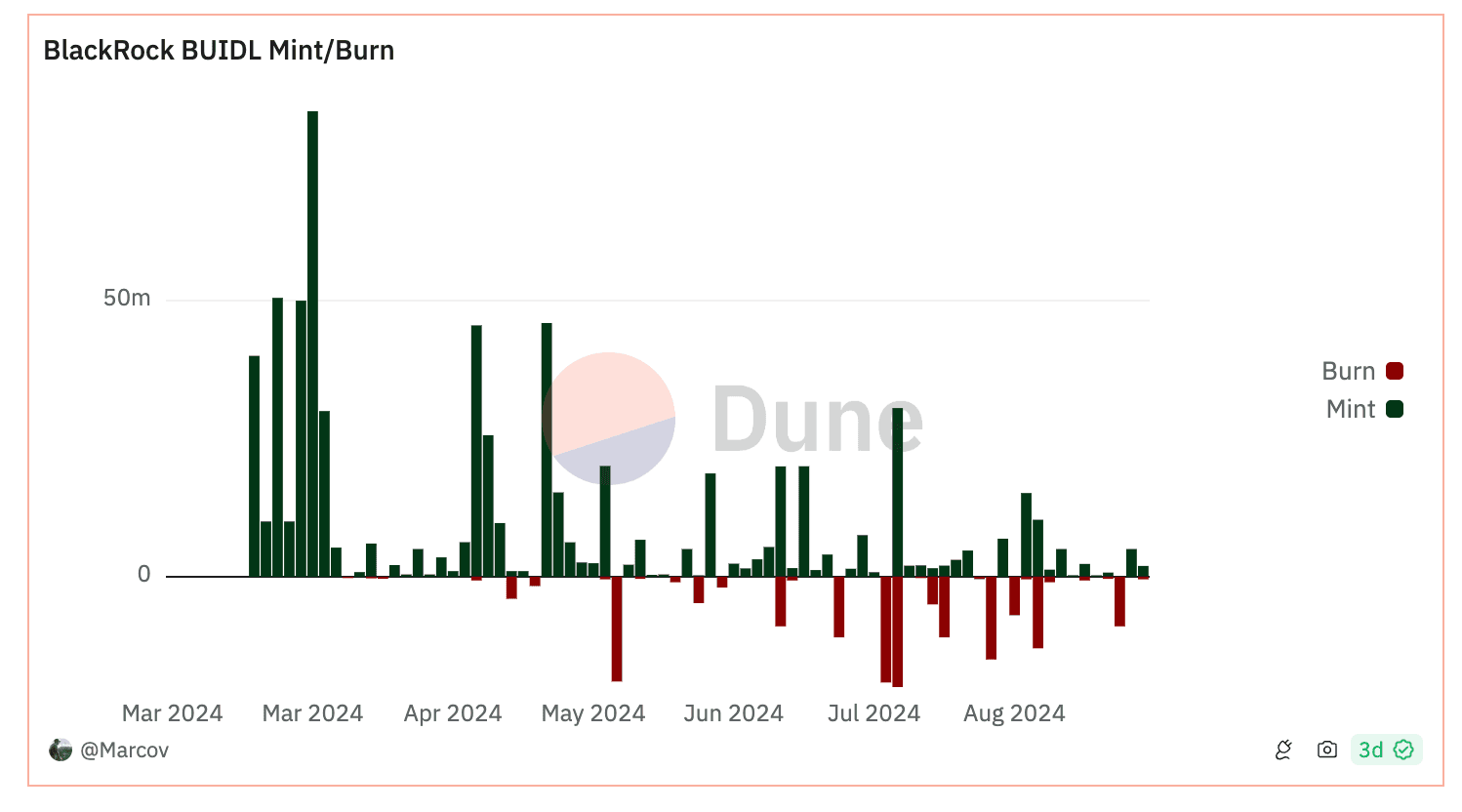The height and width of the screenshot is (812, 1462).
Task: Click the camera screenshot icon
Action: [x=1326, y=750]
